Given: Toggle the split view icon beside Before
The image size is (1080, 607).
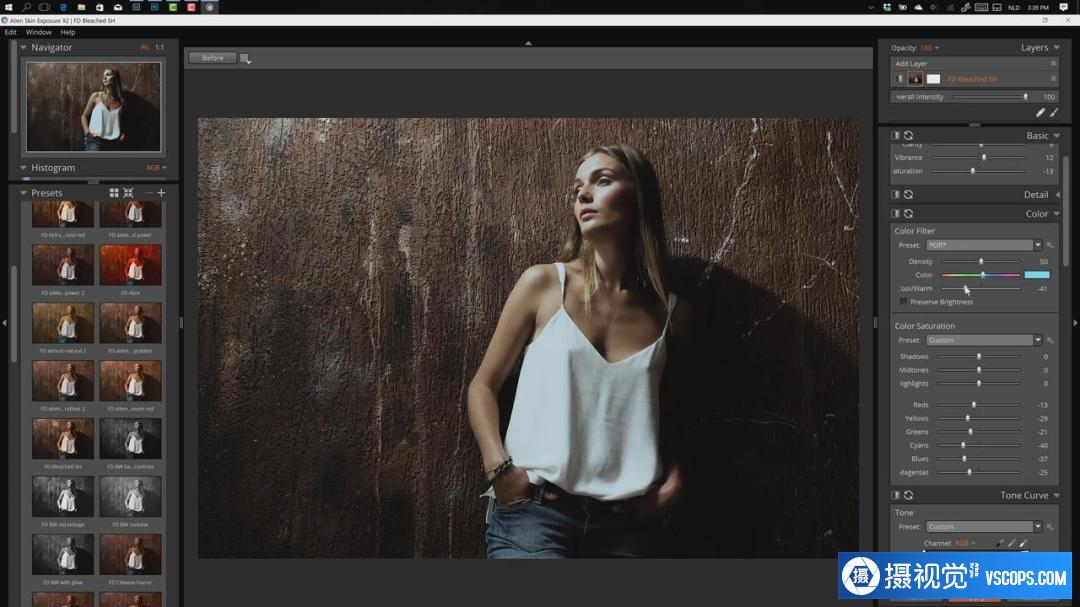Looking at the screenshot, I should point(245,59).
